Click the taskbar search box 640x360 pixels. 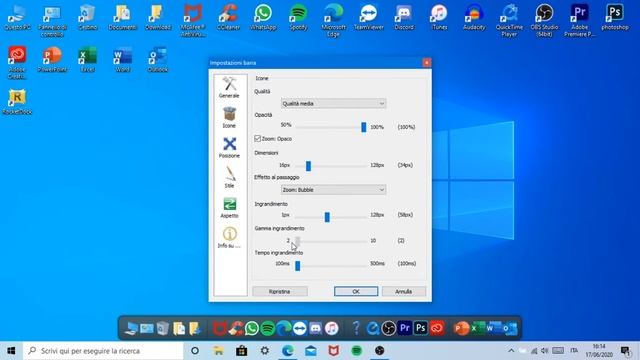(103, 351)
